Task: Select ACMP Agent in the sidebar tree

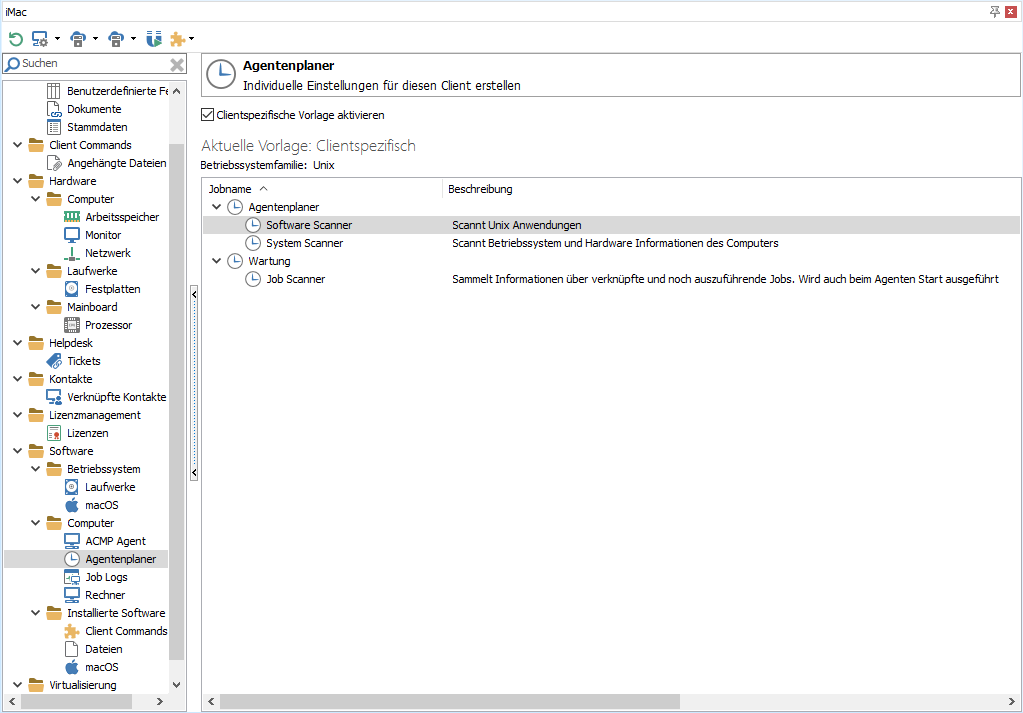Action: pyautogui.click(x=115, y=541)
